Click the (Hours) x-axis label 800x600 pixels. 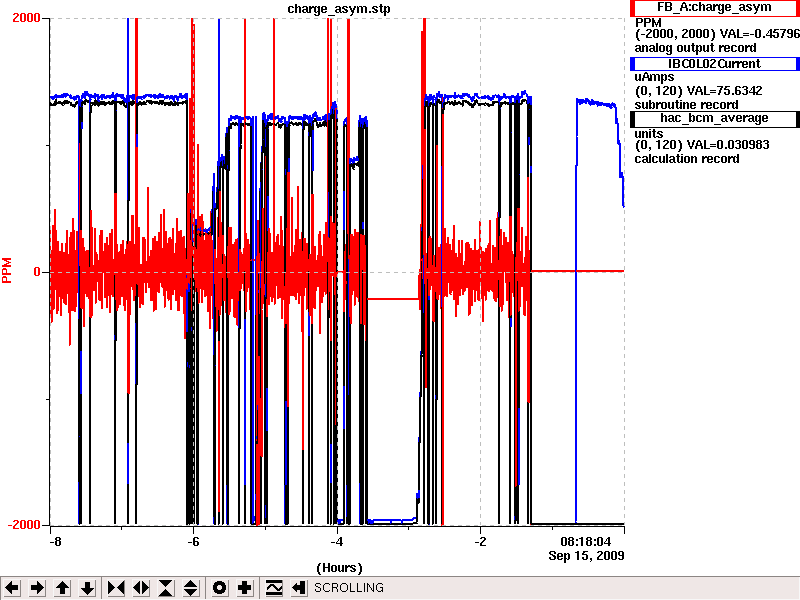(339, 568)
